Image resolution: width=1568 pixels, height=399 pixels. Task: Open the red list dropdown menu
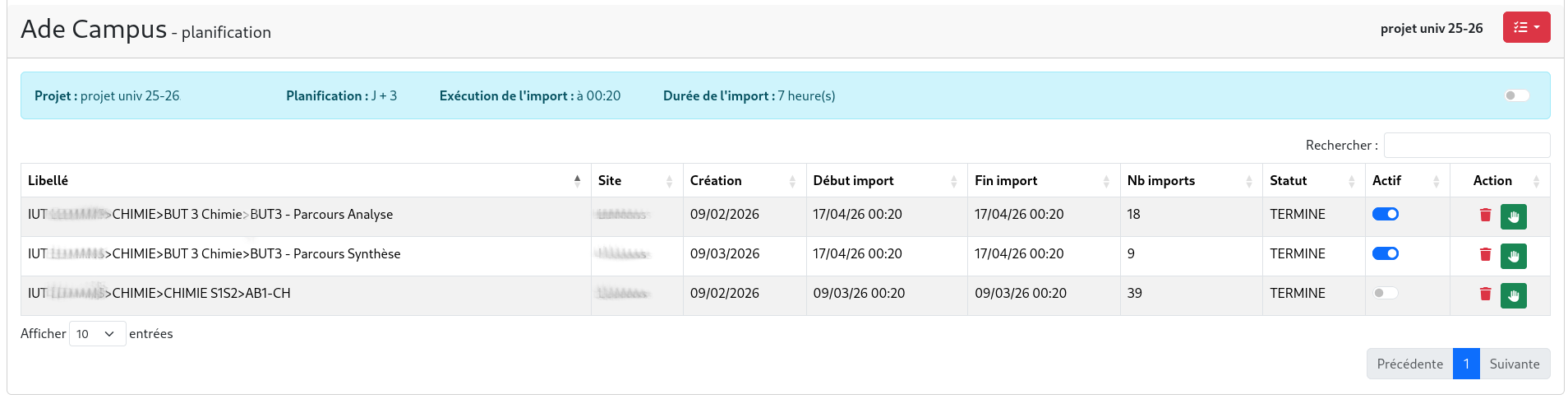[1526, 27]
